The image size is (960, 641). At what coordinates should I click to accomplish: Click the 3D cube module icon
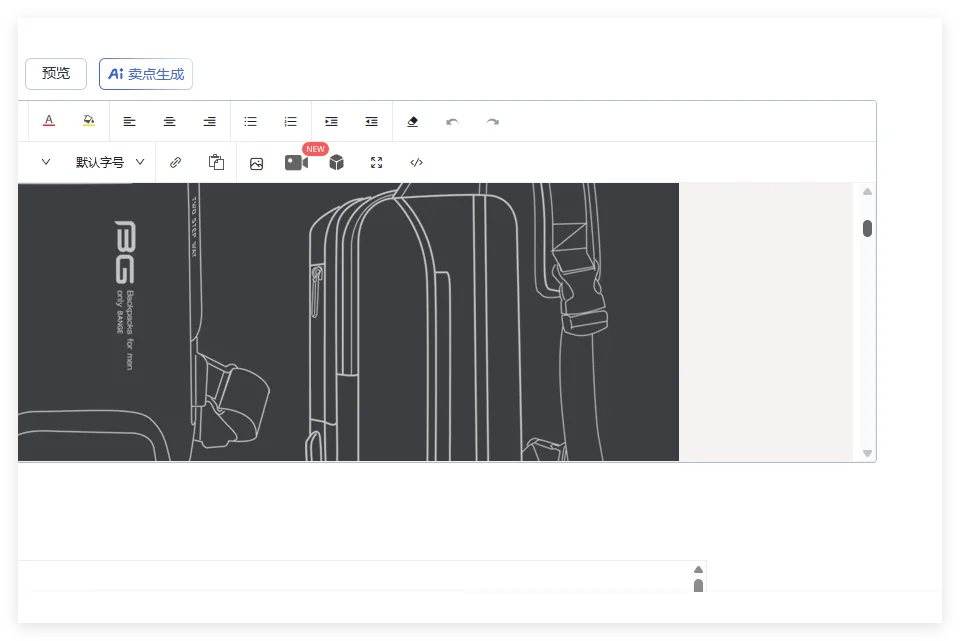[x=337, y=162]
